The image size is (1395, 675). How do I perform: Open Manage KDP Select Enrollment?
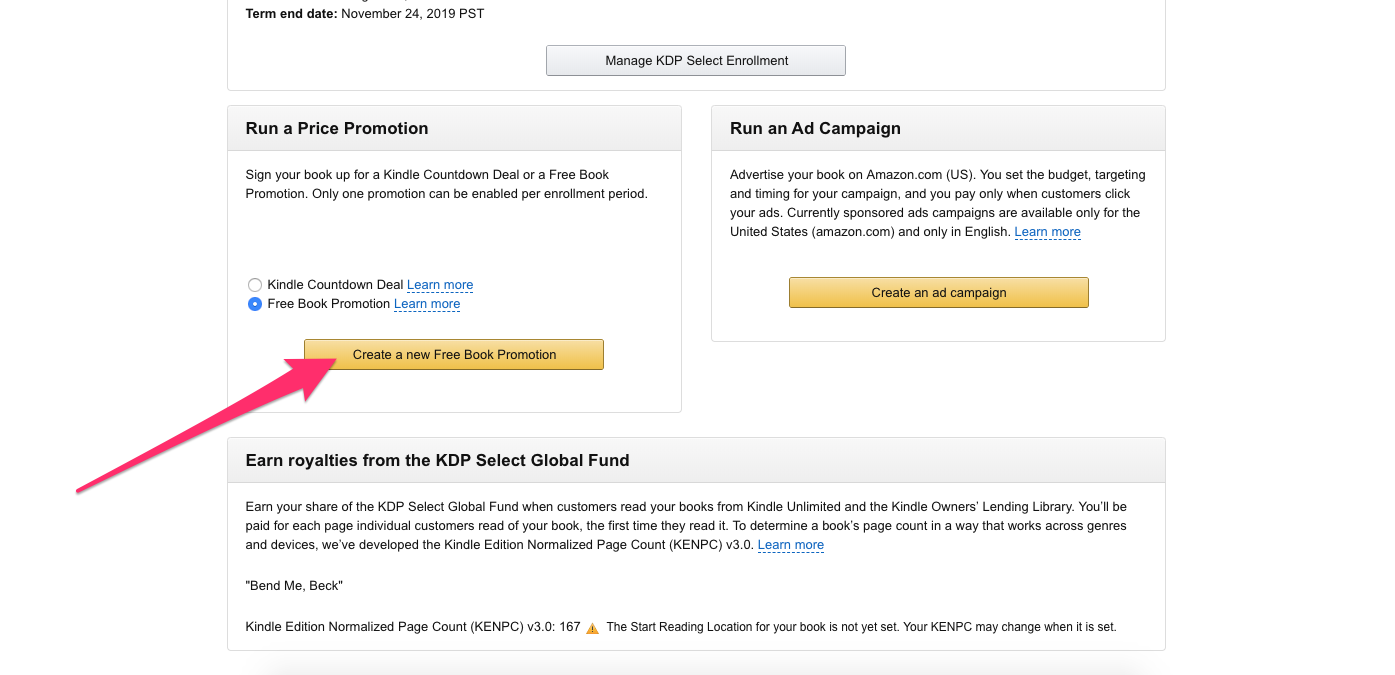696,60
